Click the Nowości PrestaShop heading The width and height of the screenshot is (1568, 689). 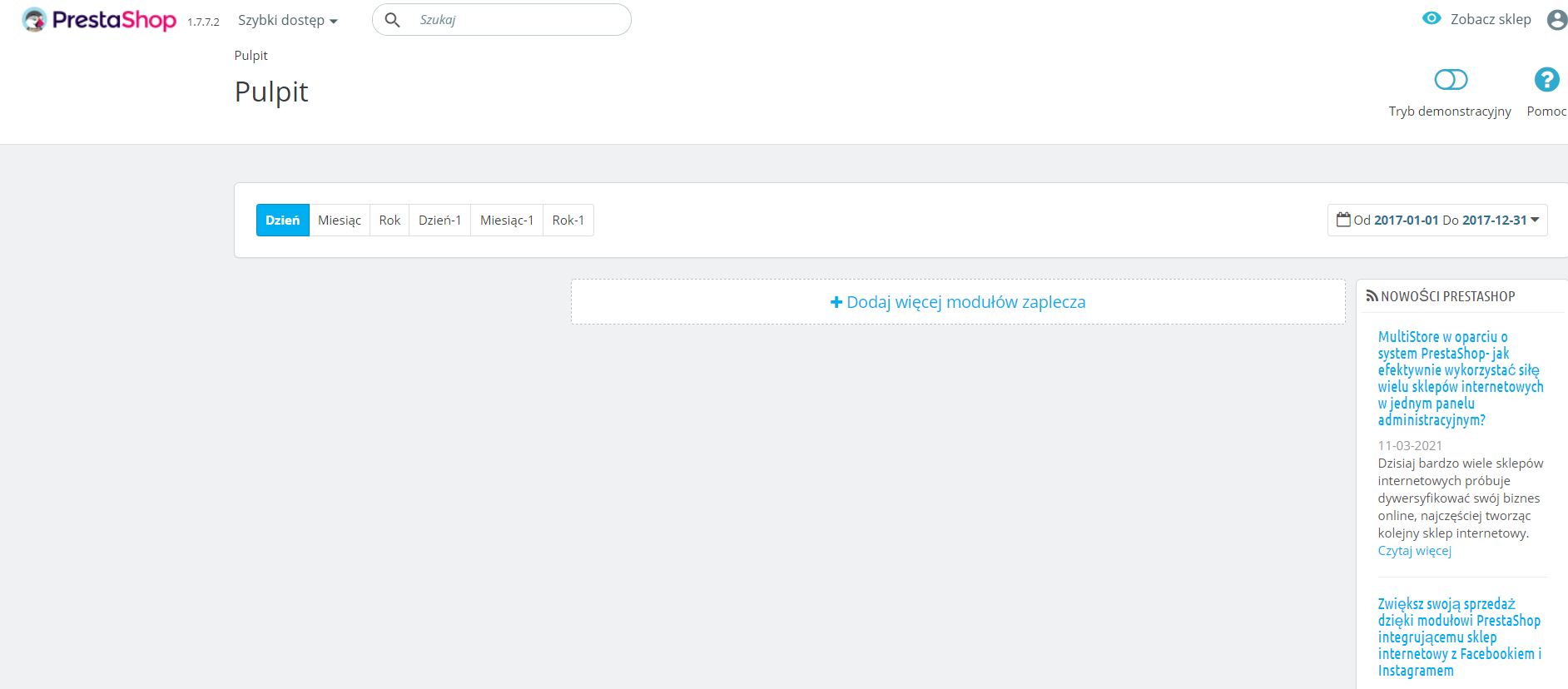coord(1447,296)
